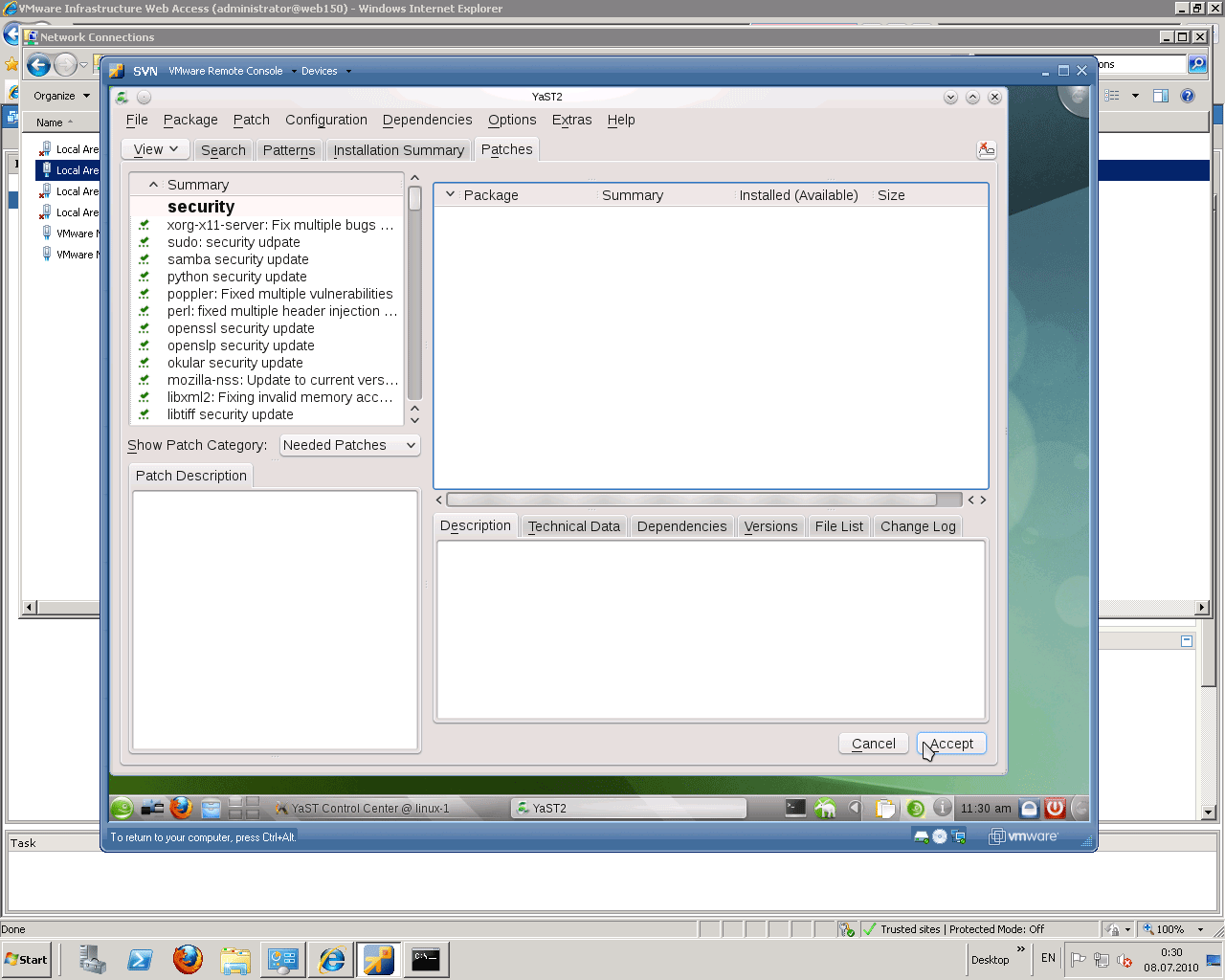Open the Help icon in Network Connections window

coord(1188,96)
